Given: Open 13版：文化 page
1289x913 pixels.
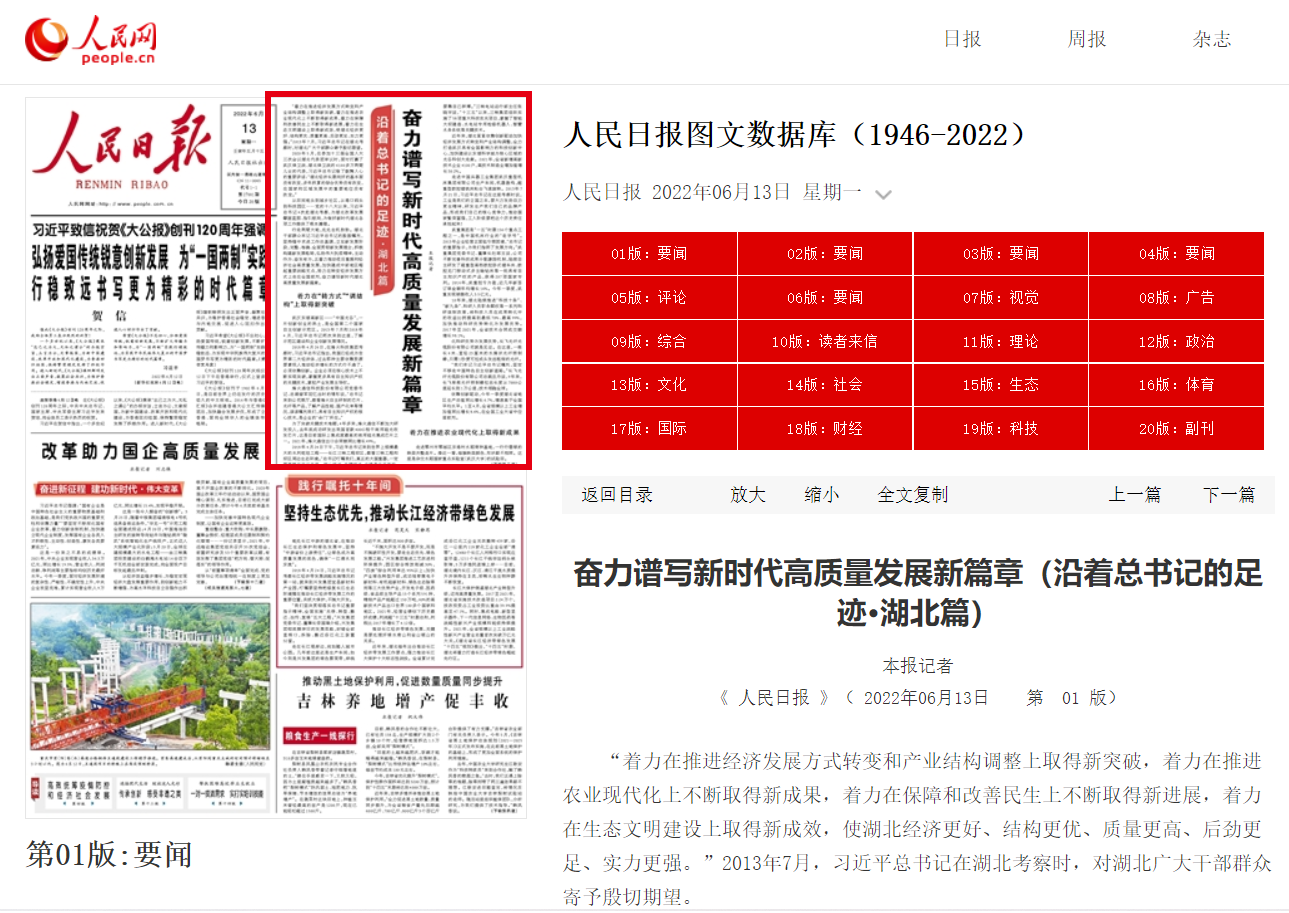Looking at the screenshot, I should tap(649, 385).
